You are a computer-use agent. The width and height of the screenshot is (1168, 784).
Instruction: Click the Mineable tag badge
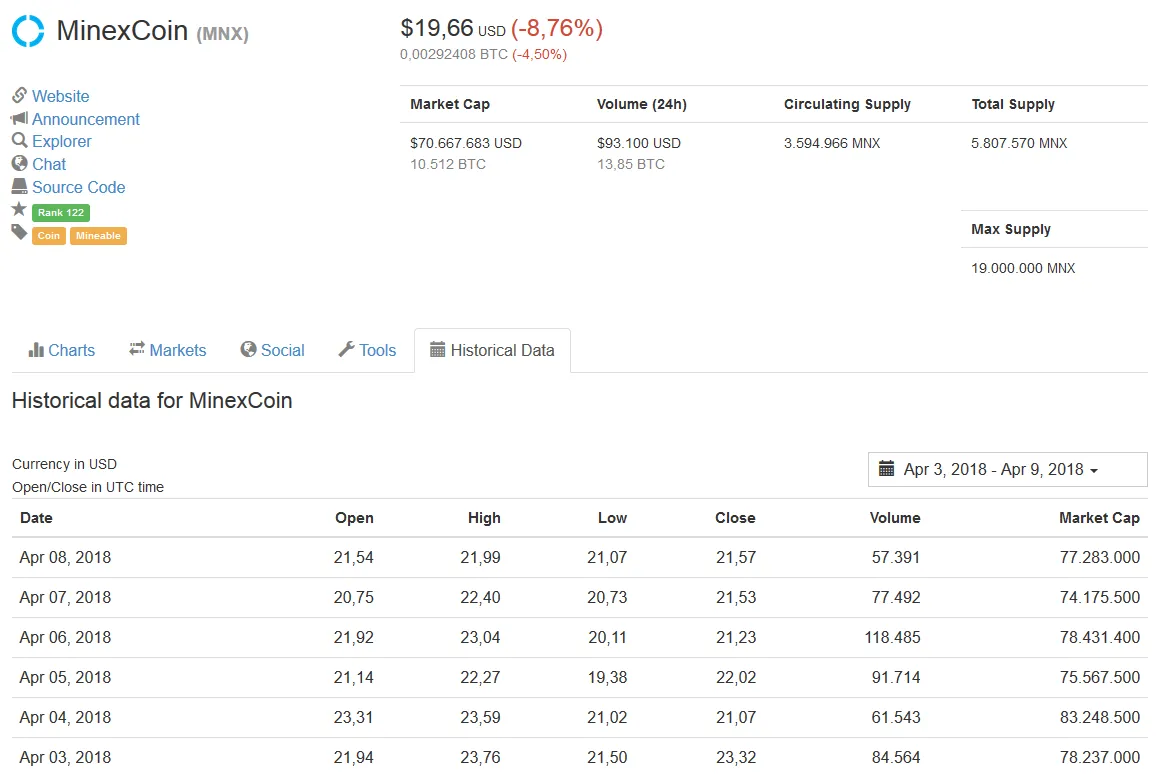(x=98, y=236)
